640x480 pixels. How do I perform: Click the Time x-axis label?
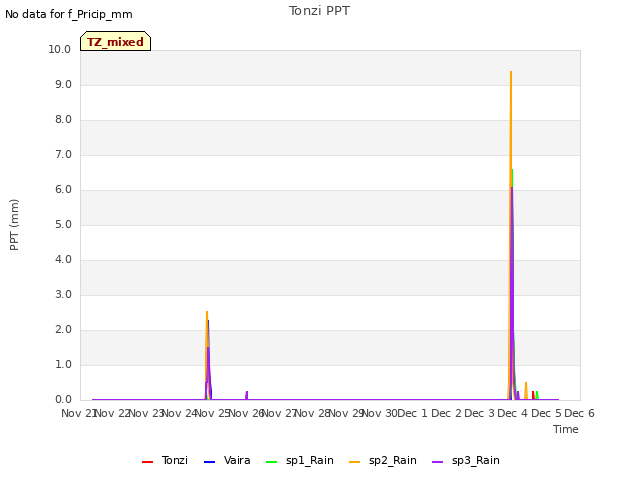pyautogui.click(x=566, y=429)
